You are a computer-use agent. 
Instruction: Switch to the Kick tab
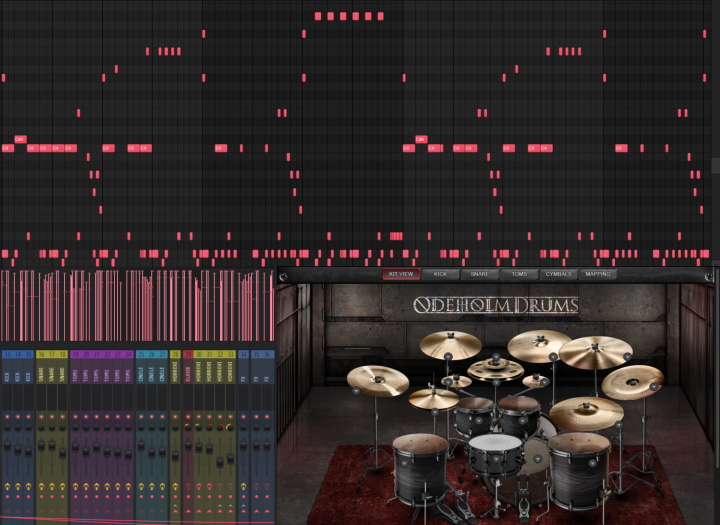pos(440,274)
